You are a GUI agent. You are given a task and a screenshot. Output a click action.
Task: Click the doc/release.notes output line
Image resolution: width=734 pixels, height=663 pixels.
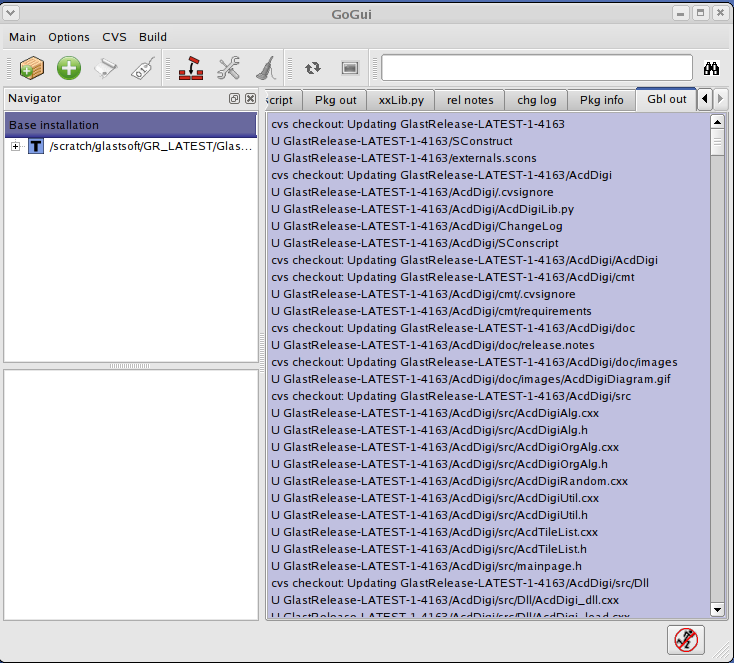[x=433, y=345]
